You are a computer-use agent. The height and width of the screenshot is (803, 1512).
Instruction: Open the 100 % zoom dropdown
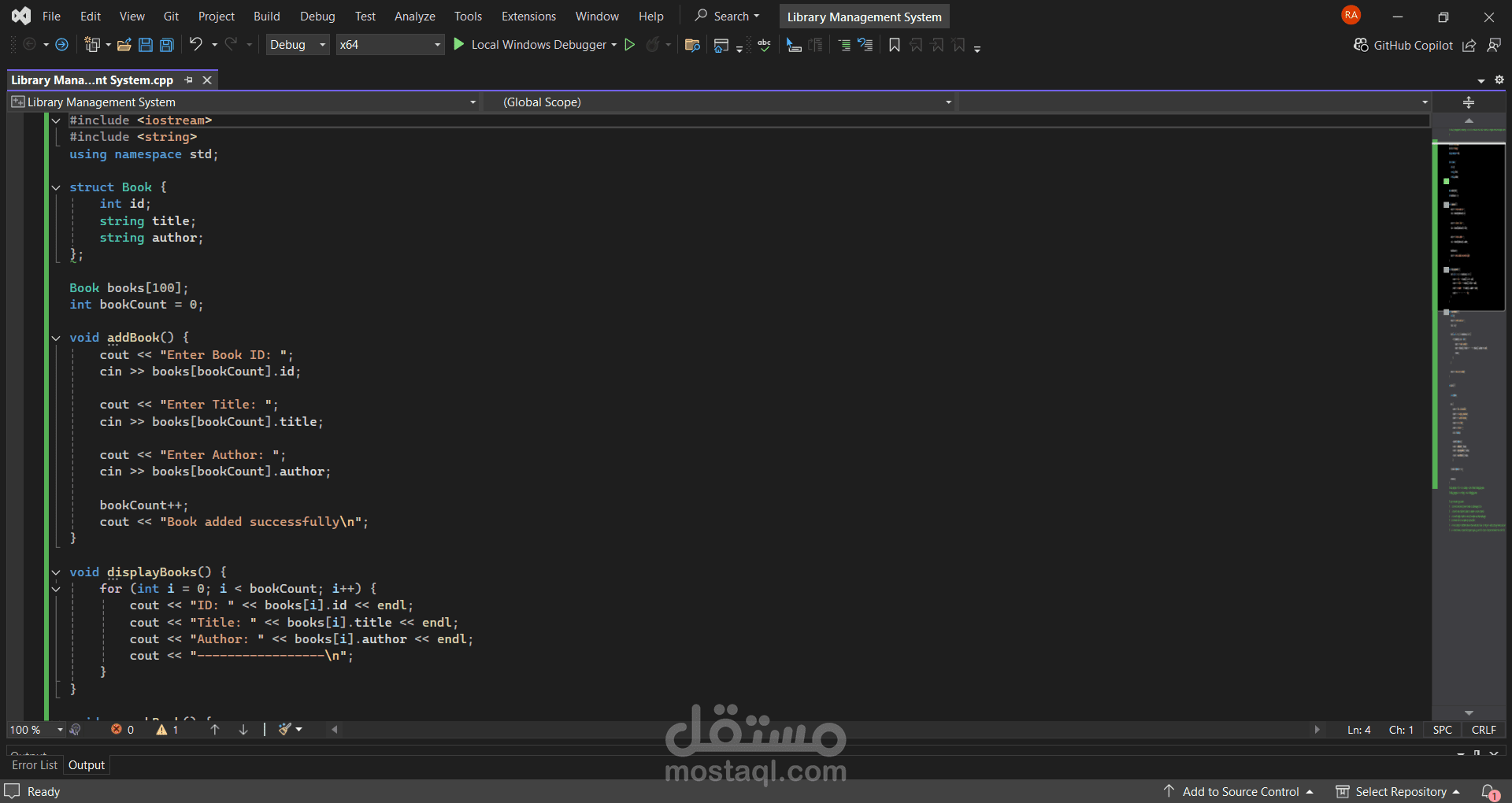point(36,730)
